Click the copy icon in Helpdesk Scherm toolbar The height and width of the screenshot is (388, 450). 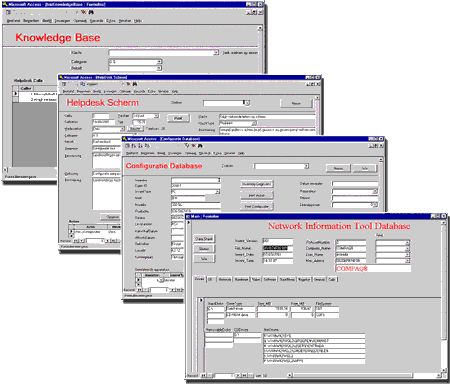pyautogui.click(x=83, y=84)
